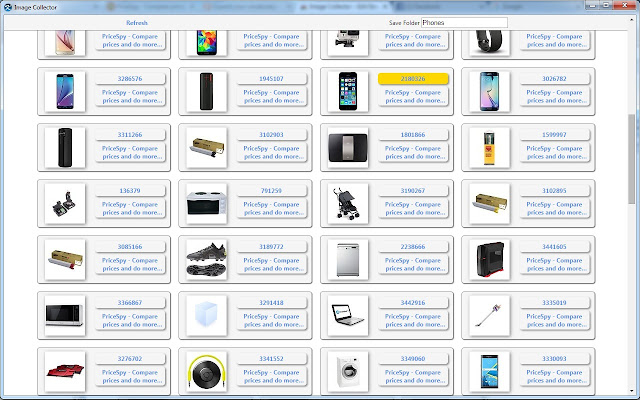The image size is (640, 400).
Task: Select the toner box thumbnail for 3085166
Action: pyautogui.click(x=65, y=259)
